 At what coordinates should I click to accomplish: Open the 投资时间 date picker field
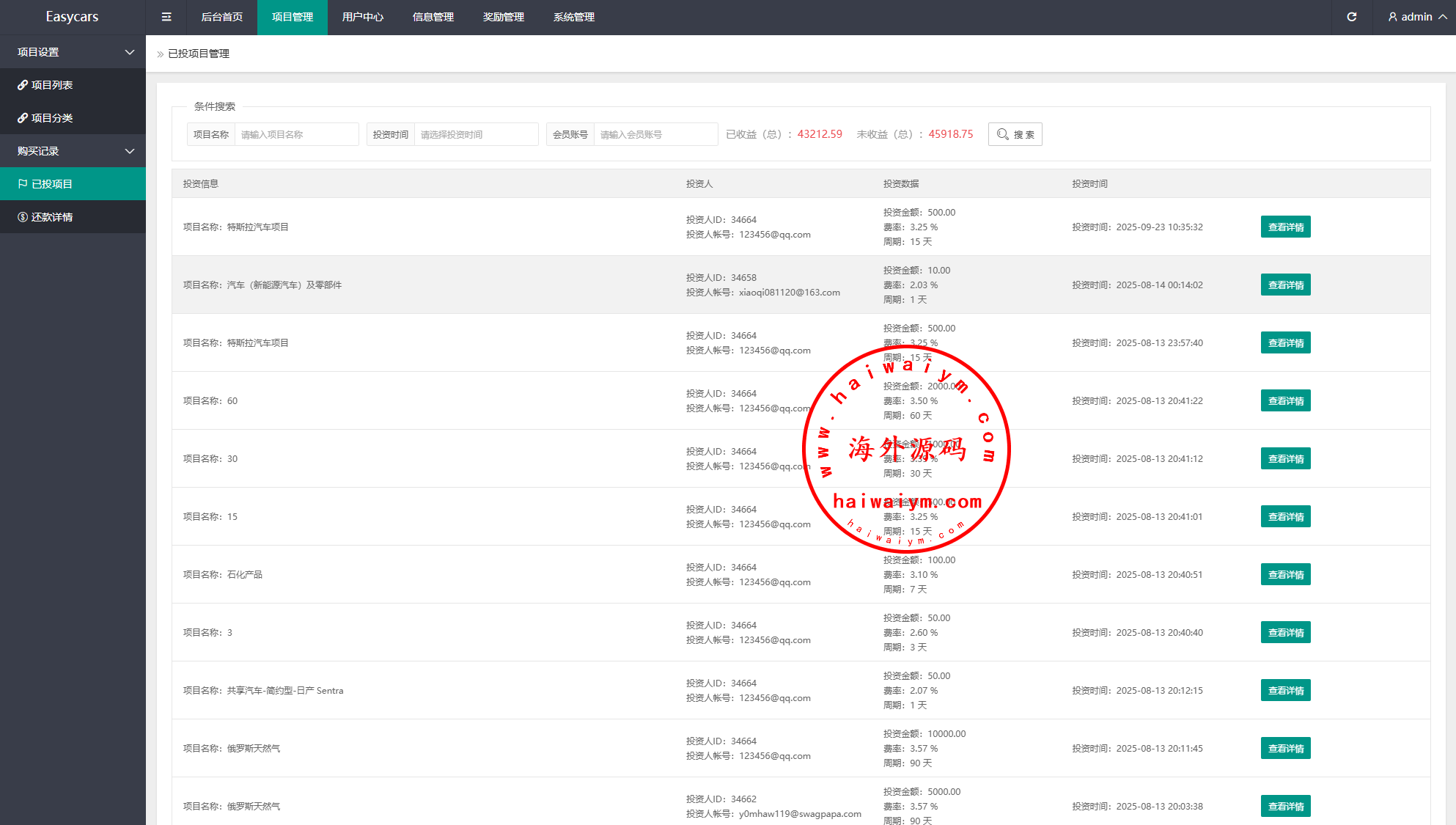point(476,134)
